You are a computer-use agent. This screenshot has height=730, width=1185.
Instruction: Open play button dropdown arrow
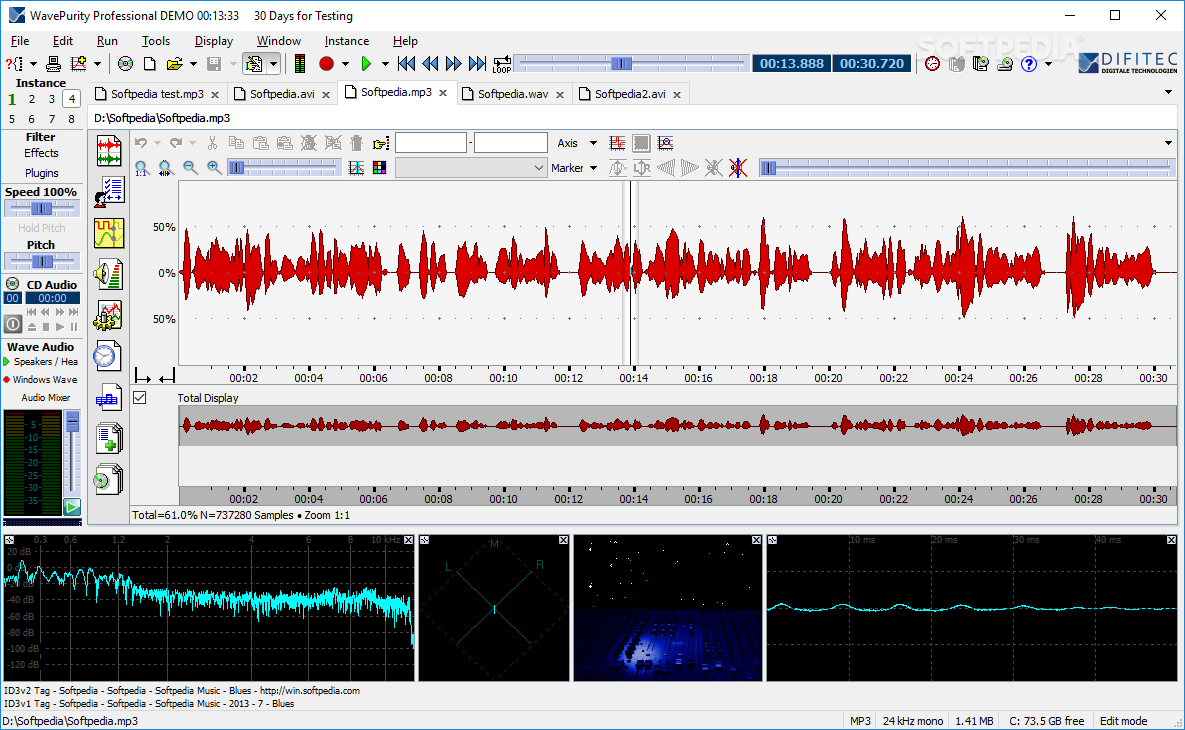385,64
